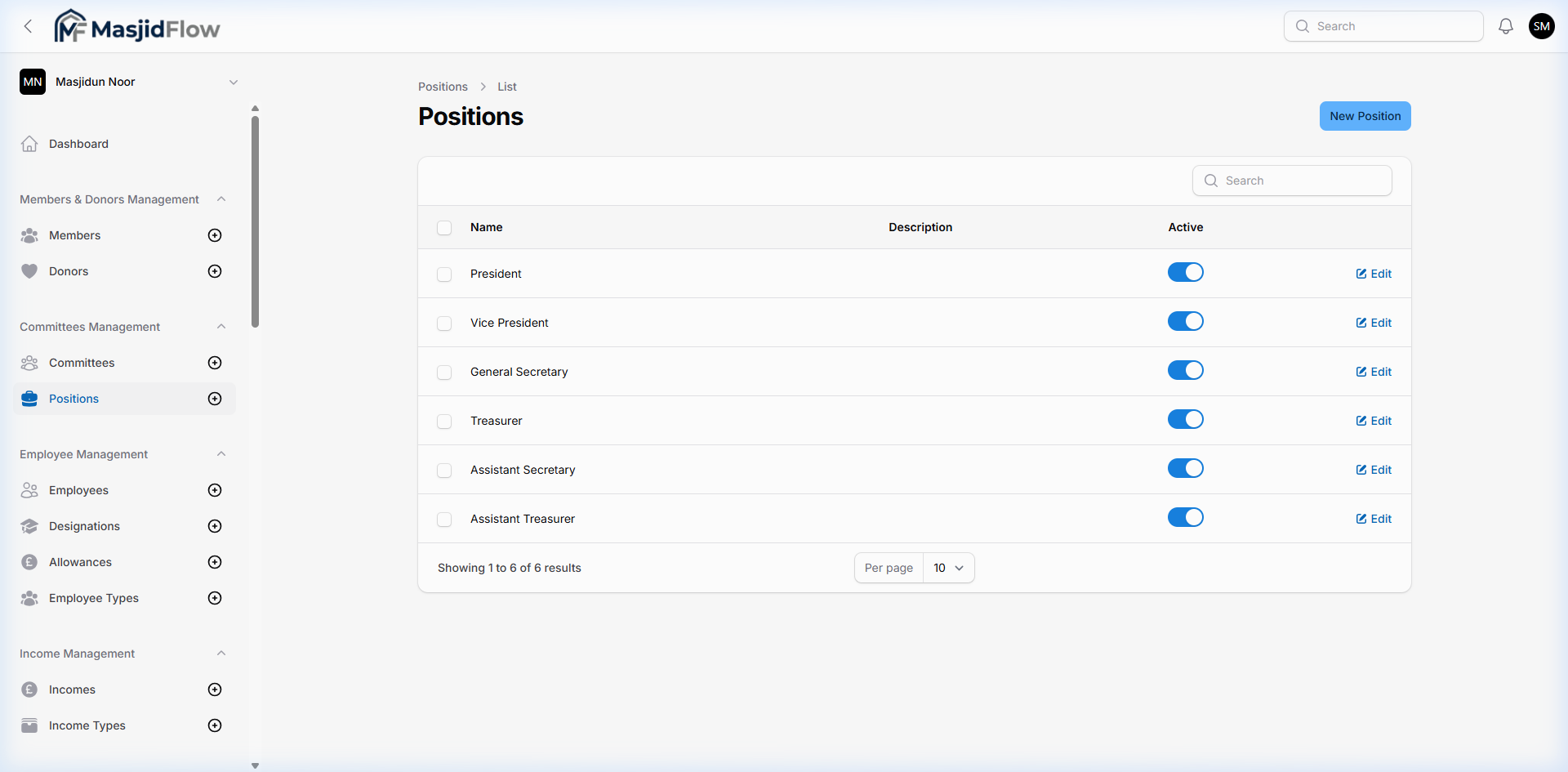
Task: Edit the Assistant Treasurer position
Action: click(1373, 518)
